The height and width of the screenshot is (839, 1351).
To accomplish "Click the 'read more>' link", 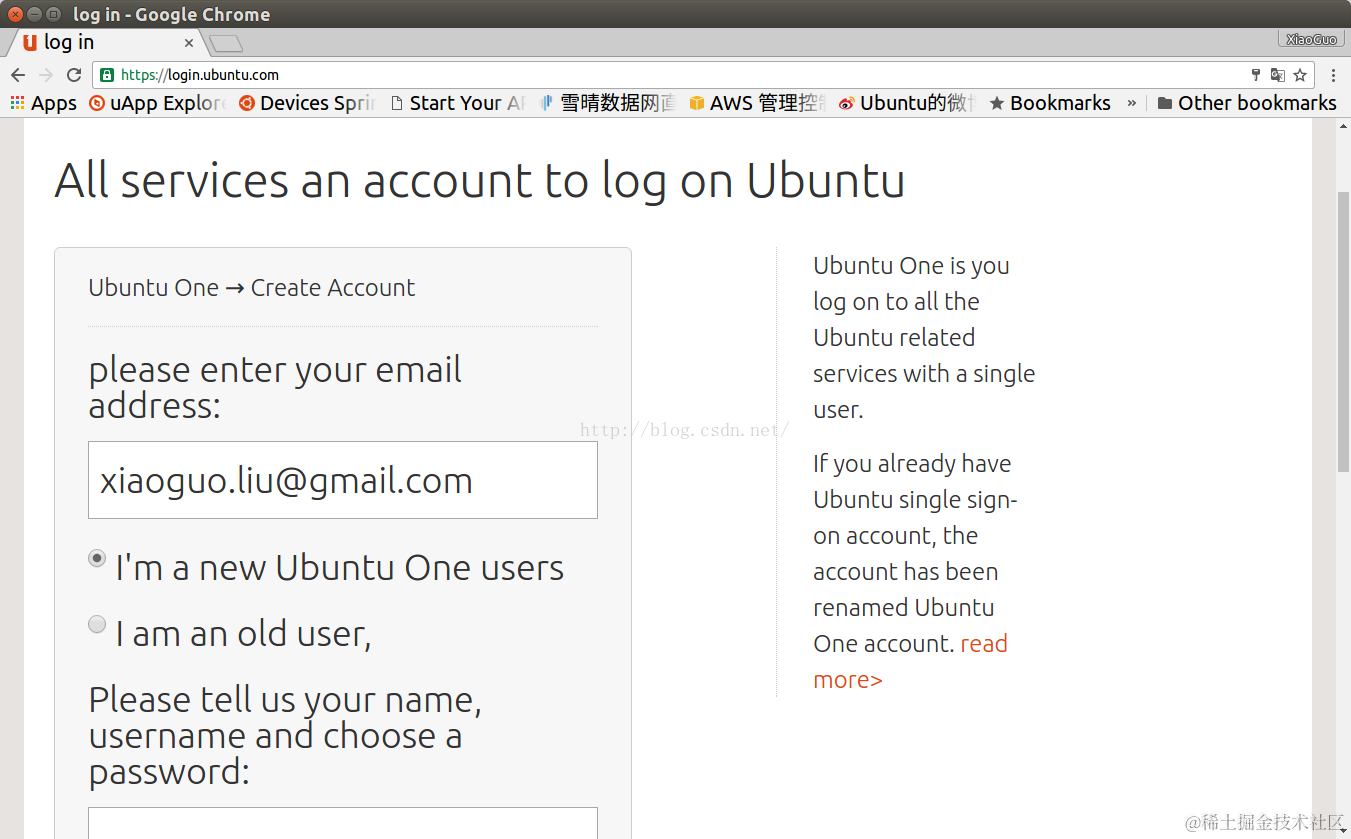I will pyautogui.click(x=910, y=661).
